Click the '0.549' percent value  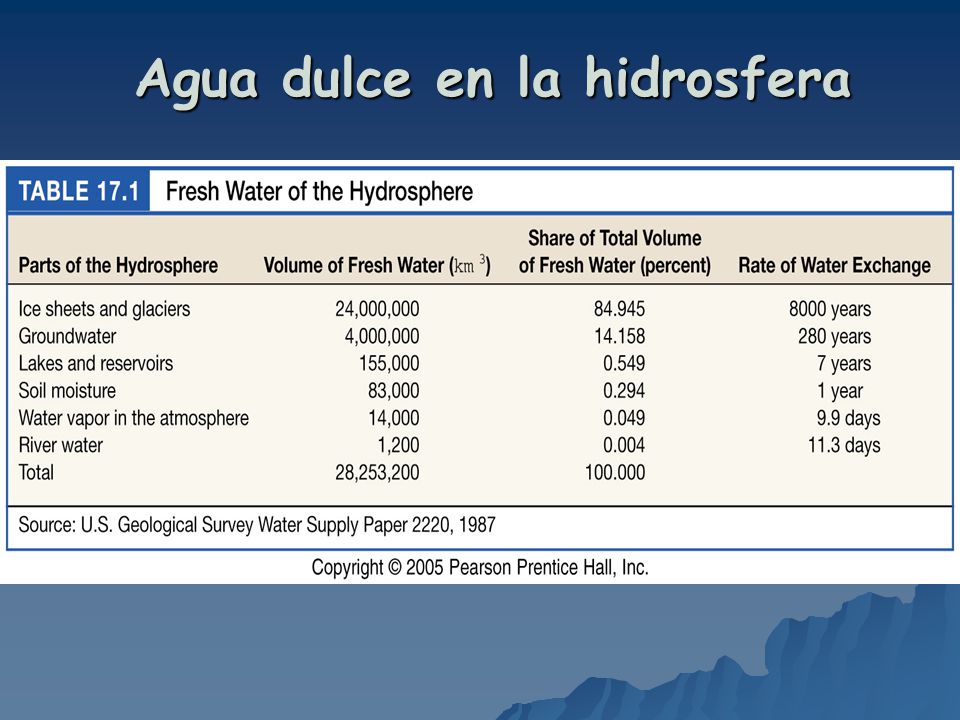pyautogui.click(x=624, y=363)
